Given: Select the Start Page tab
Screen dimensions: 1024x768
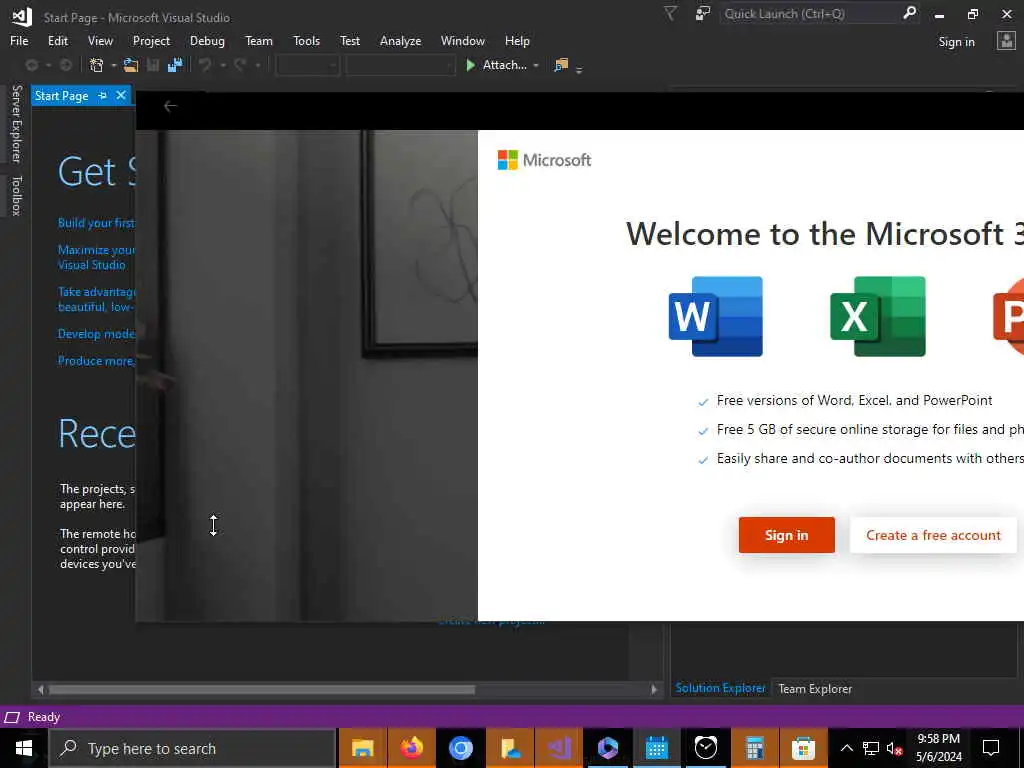Looking at the screenshot, I should click(61, 96).
